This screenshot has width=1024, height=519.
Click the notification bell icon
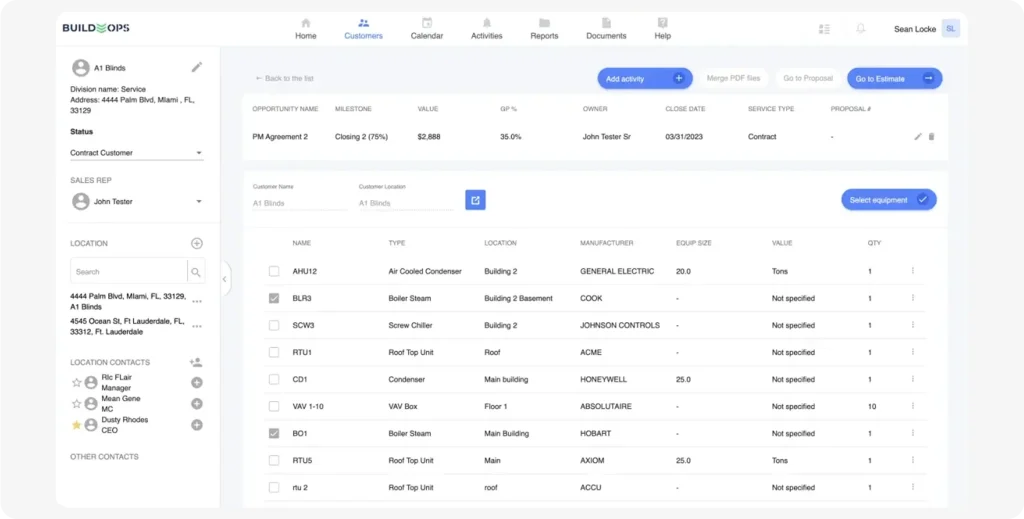pyautogui.click(x=860, y=29)
